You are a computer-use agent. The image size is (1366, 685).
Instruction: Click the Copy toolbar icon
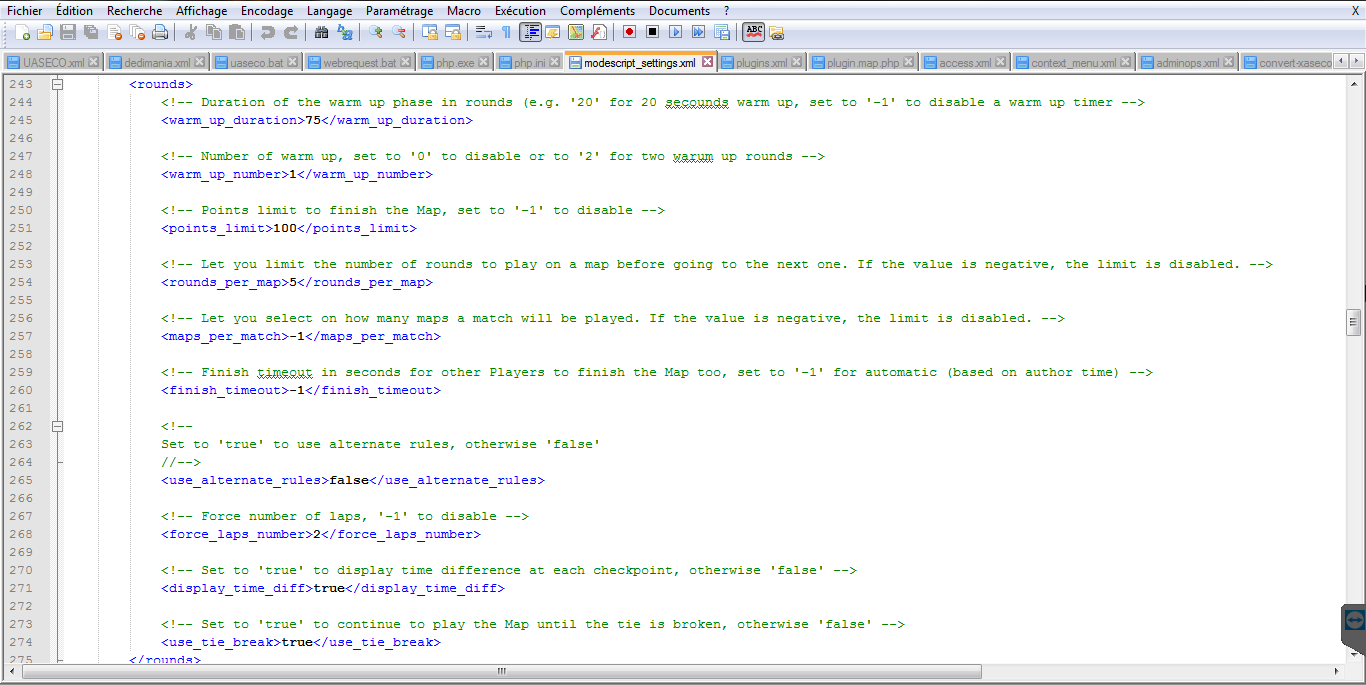coord(213,32)
